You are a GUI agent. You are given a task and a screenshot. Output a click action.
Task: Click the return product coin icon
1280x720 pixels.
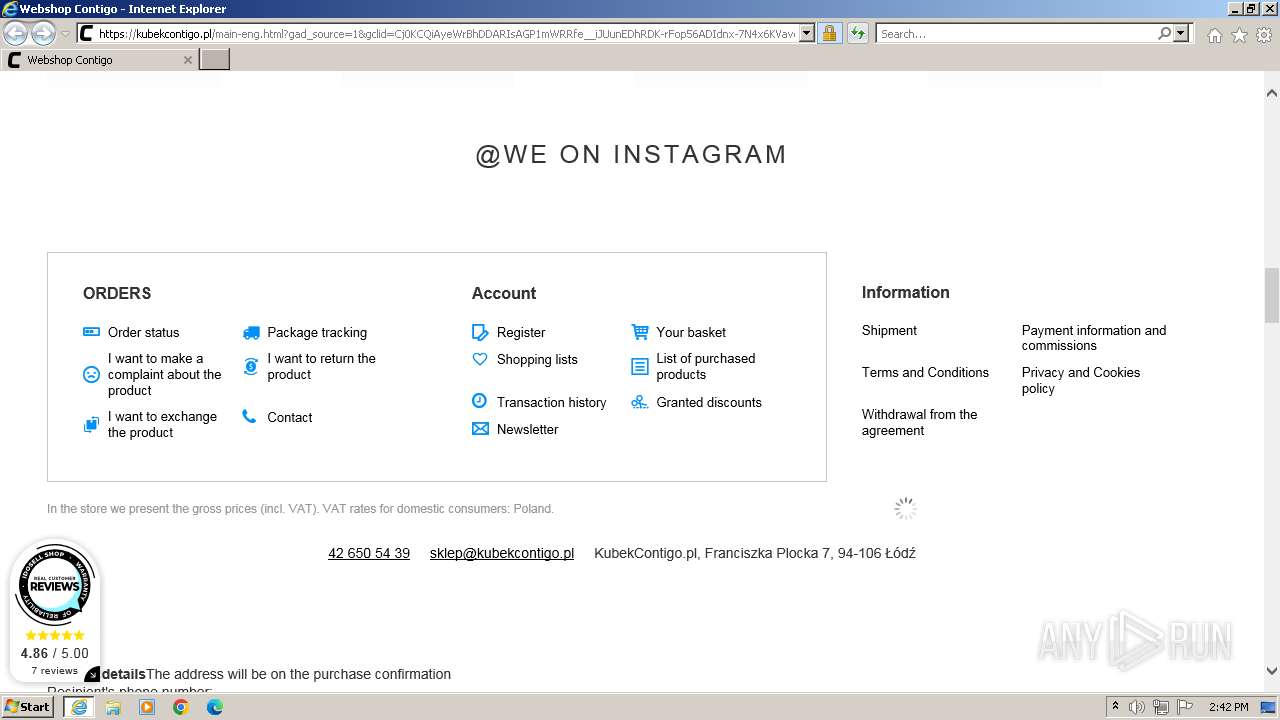[x=250, y=367]
